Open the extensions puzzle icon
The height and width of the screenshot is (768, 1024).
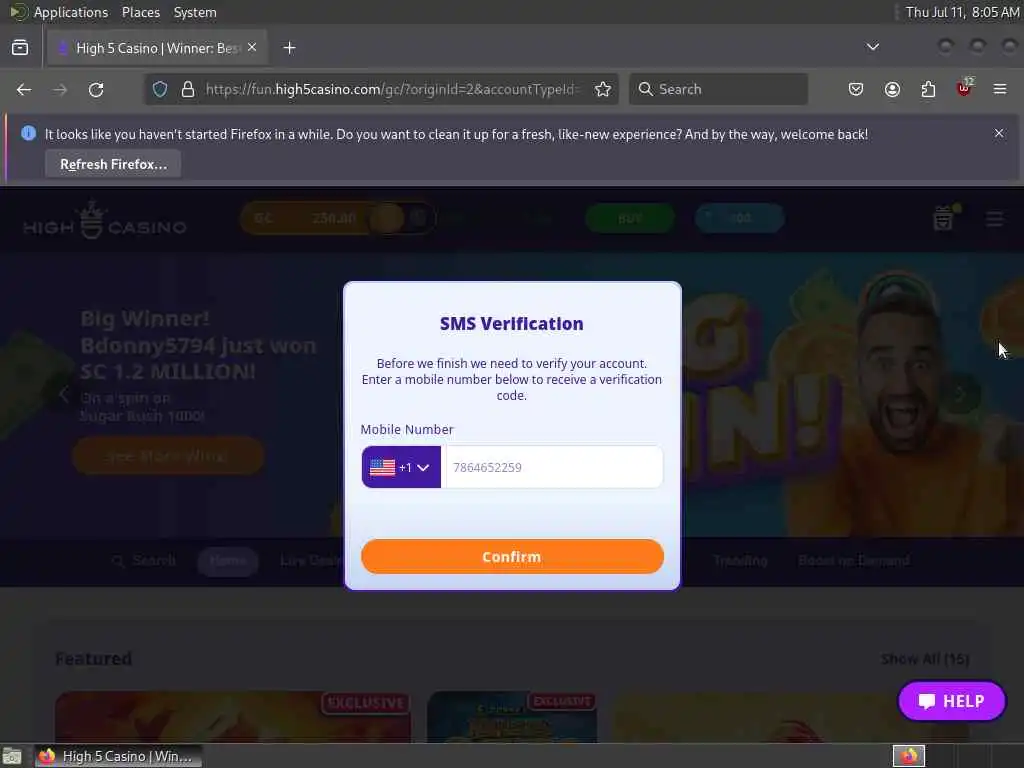[x=928, y=89]
